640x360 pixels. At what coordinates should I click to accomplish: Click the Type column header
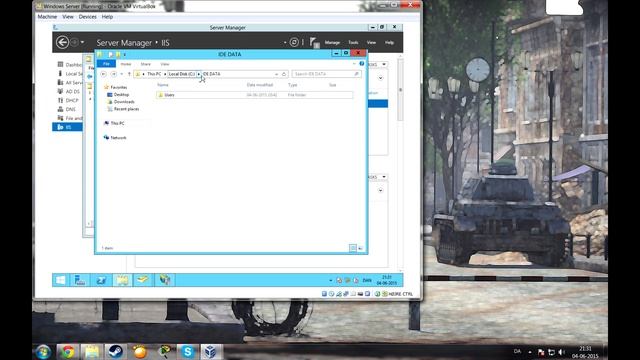click(293, 85)
